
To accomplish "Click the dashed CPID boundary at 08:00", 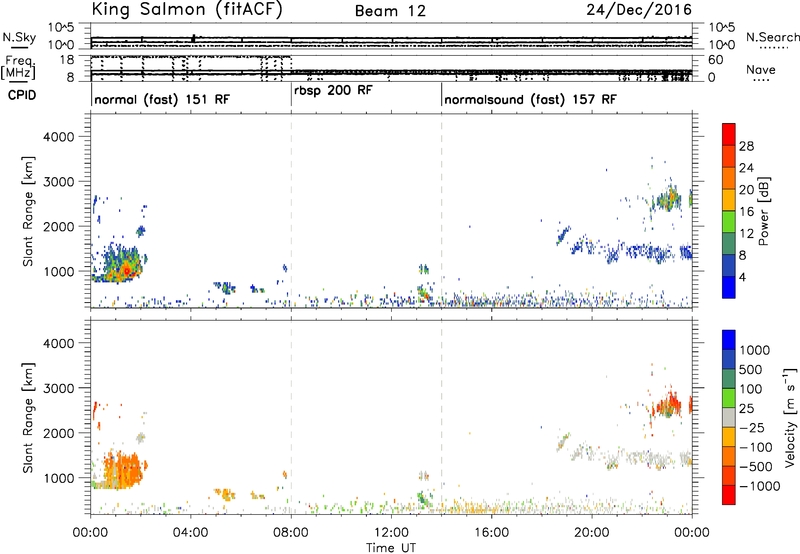I will pos(291,211).
